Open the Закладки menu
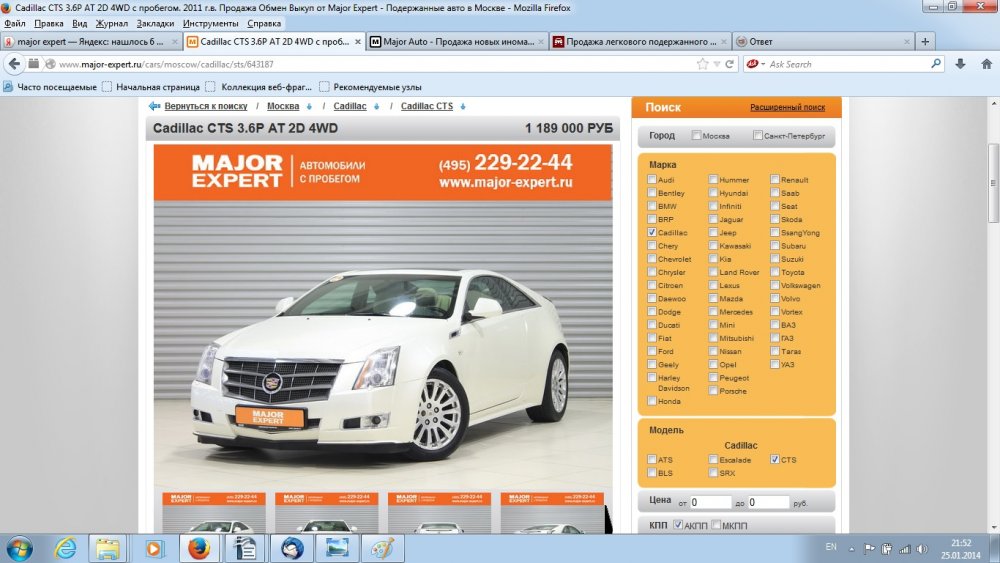This screenshot has width=1000, height=563. (x=155, y=23)
